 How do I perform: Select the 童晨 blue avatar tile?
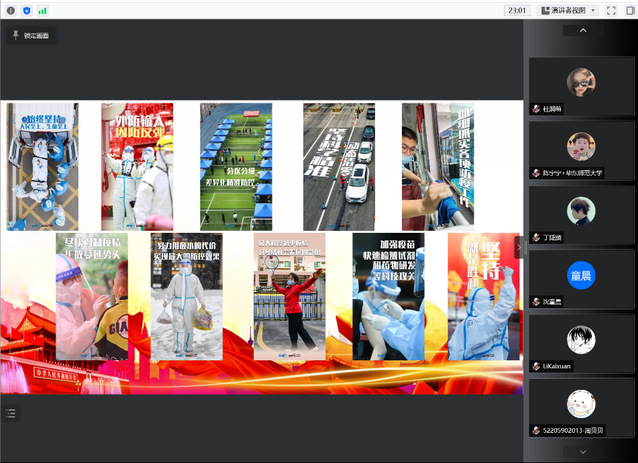click(581, 275)
